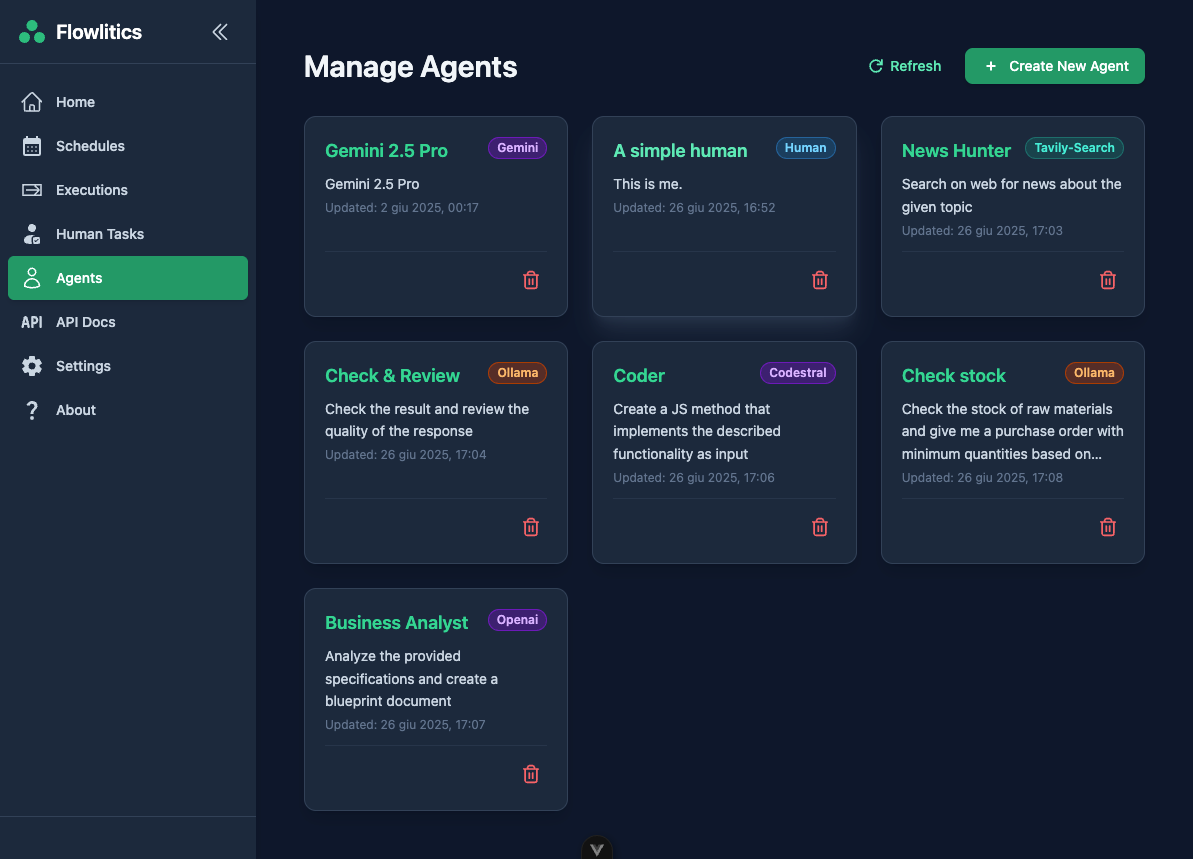This screenshot has width=1193, height=859.
Task: Click the Create New Agent button
Action: click(x=1055, y=66)
